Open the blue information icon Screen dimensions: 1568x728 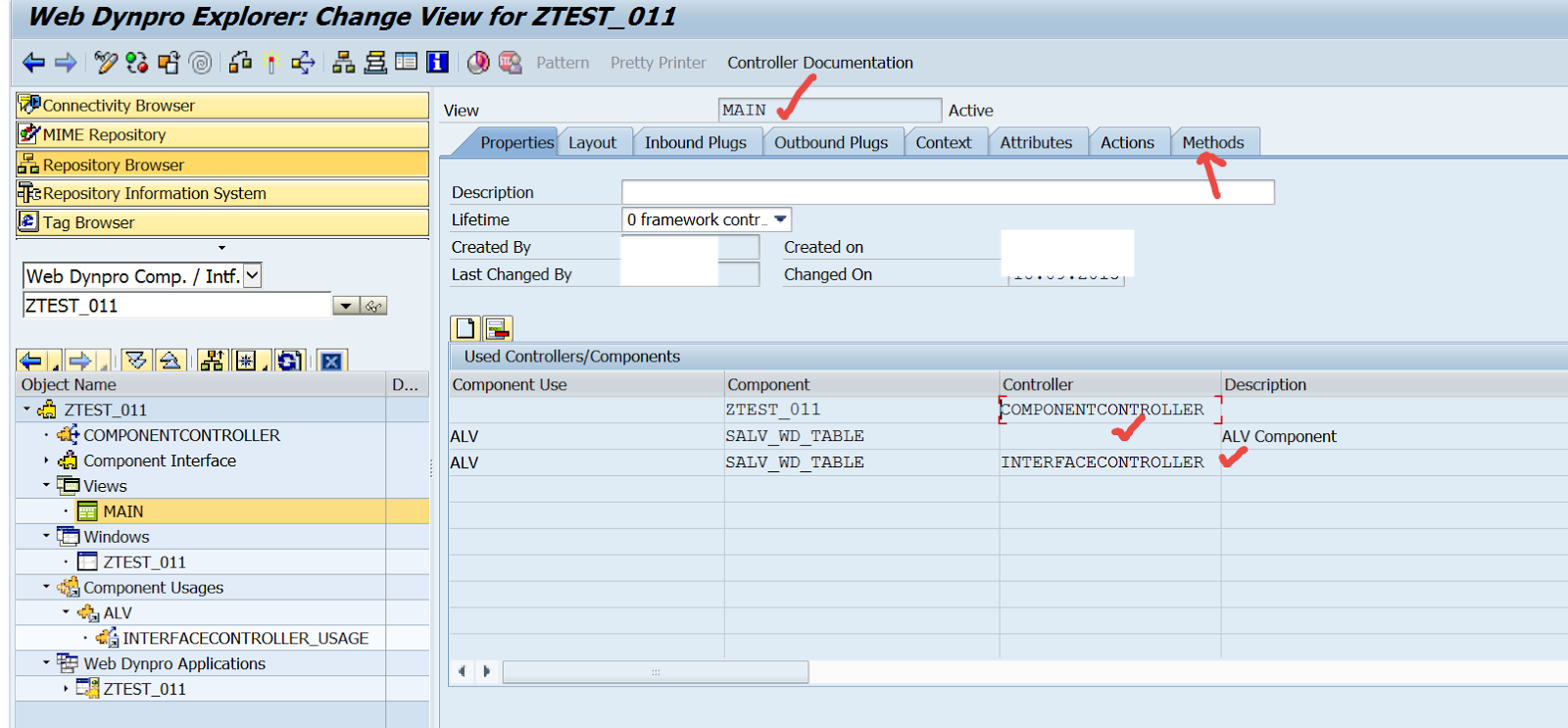pyautogui.click(x=437, y=63)
